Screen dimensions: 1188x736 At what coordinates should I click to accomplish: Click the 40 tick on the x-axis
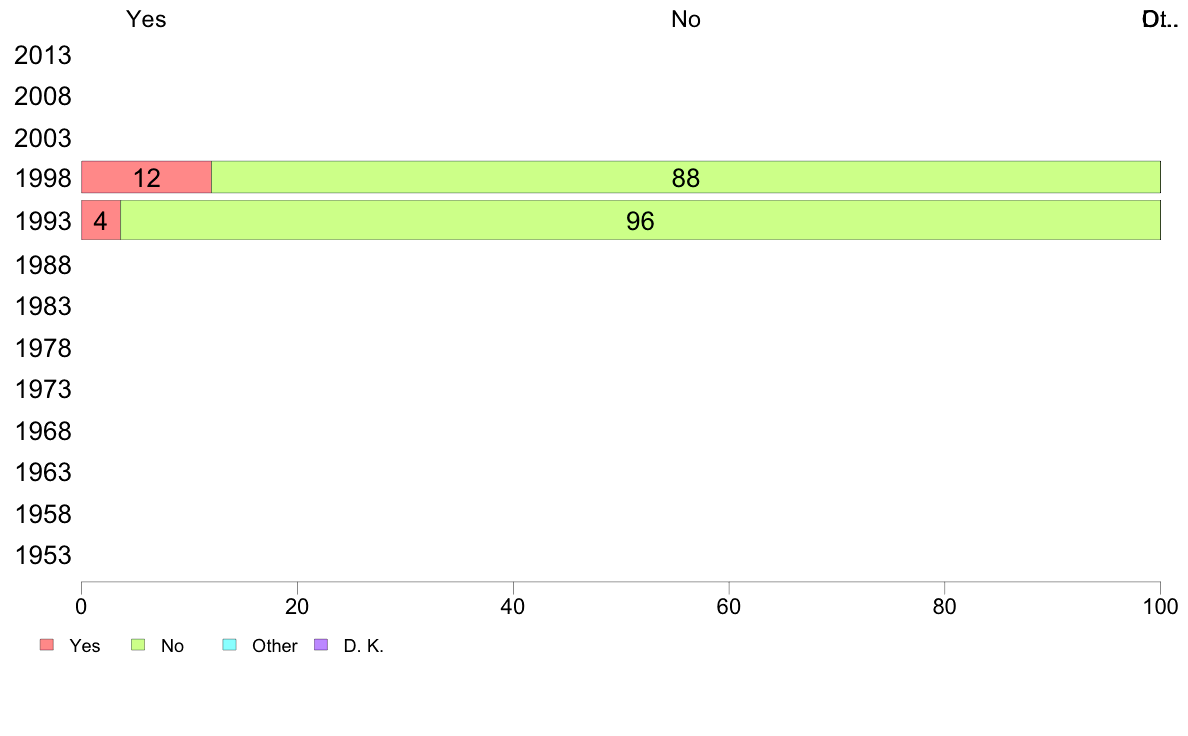[513, 606]
